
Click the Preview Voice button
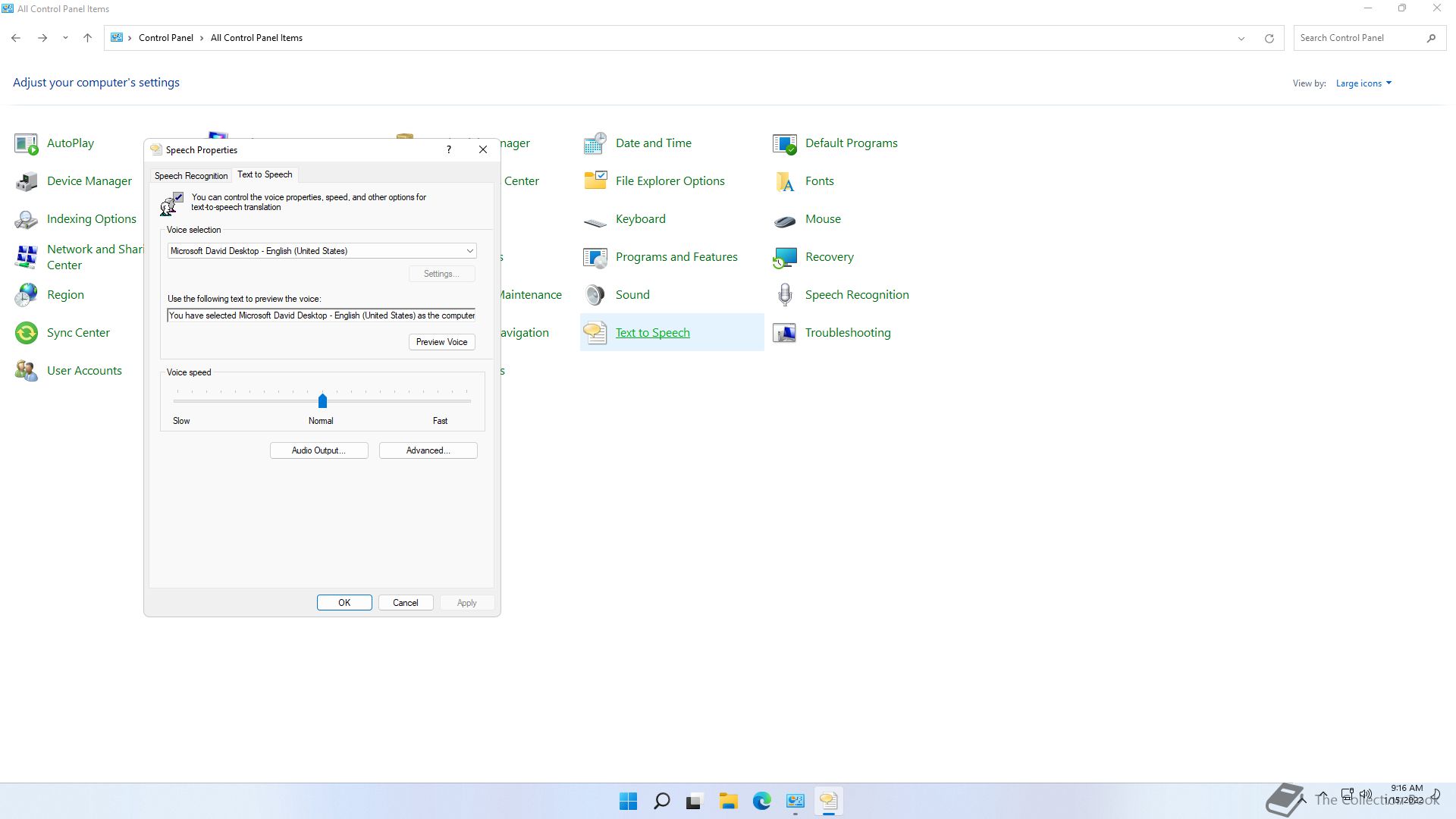coord(442,342)
